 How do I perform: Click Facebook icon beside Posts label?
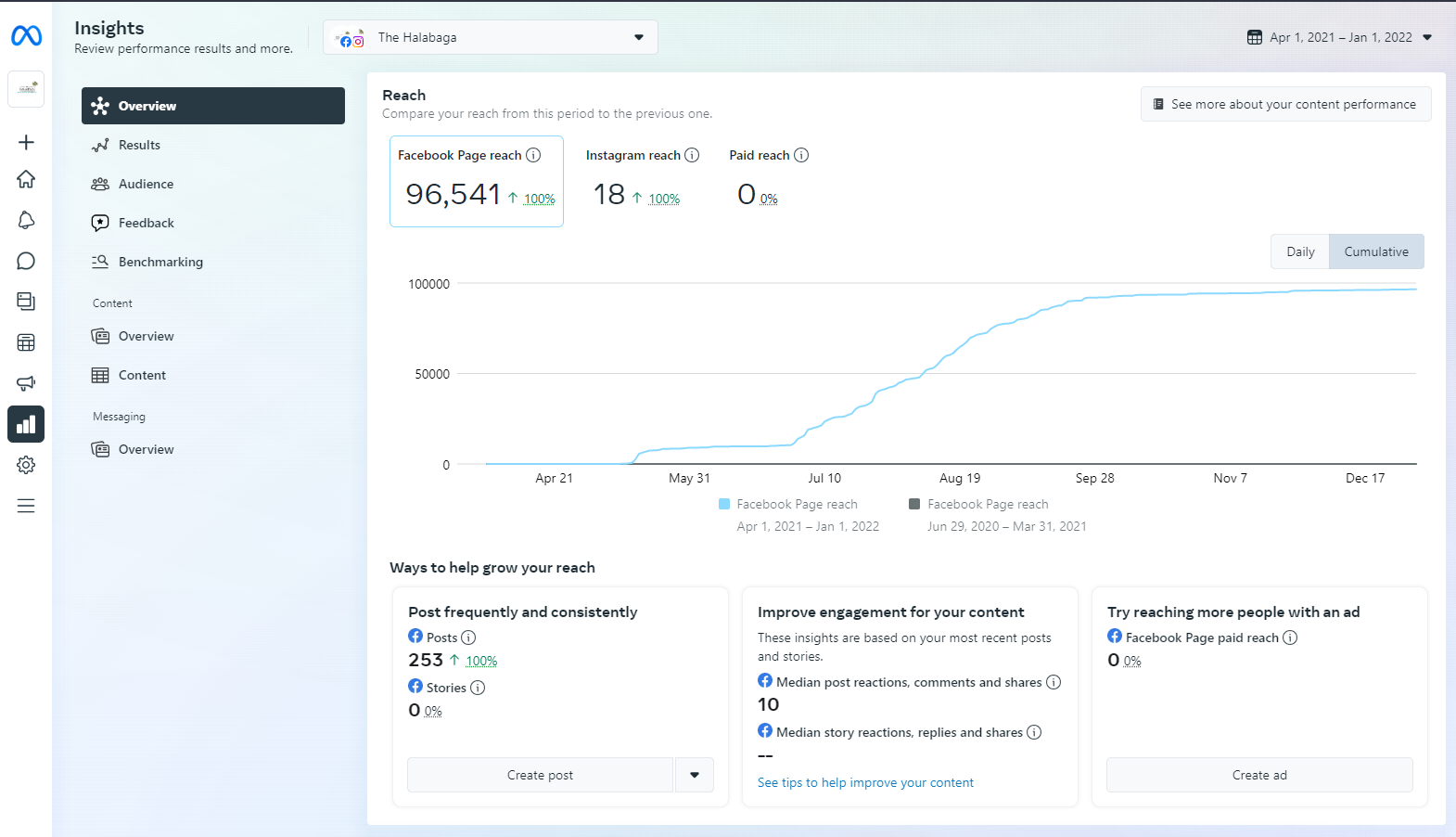(x=415, y=636)
